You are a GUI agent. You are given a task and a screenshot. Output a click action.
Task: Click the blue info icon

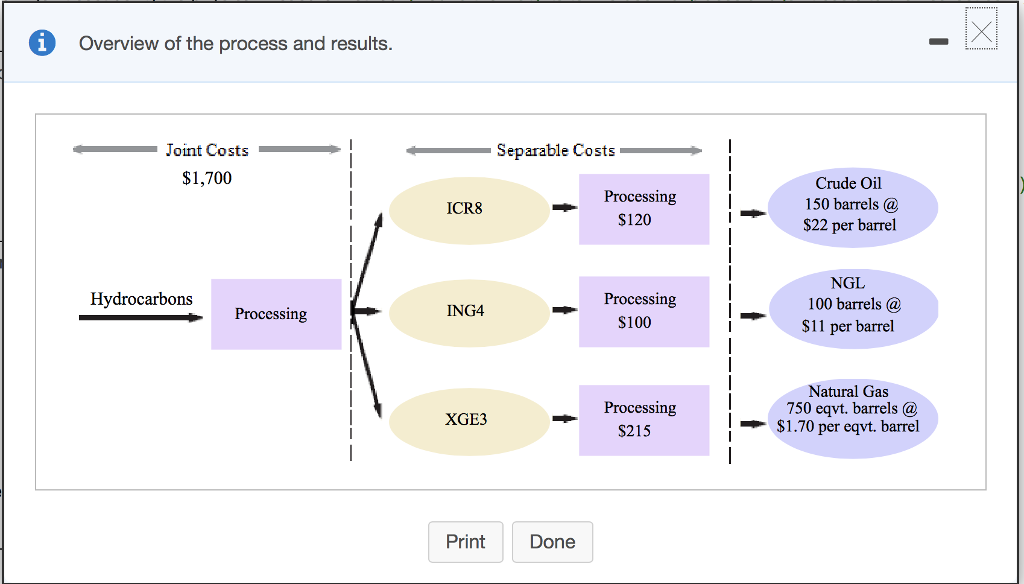(x=42, y=43)
